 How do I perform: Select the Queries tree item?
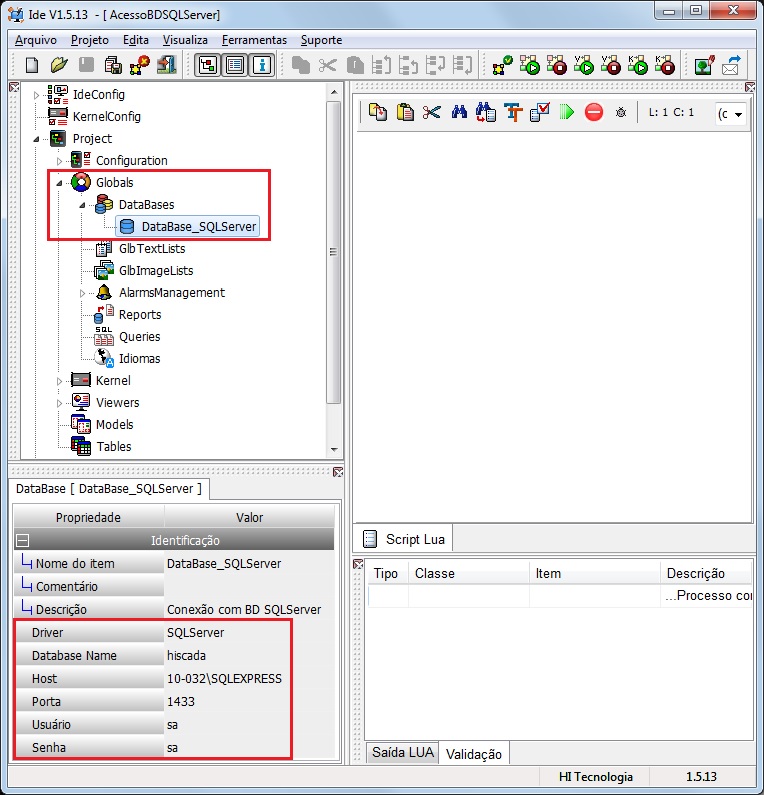tap(139, 337)
